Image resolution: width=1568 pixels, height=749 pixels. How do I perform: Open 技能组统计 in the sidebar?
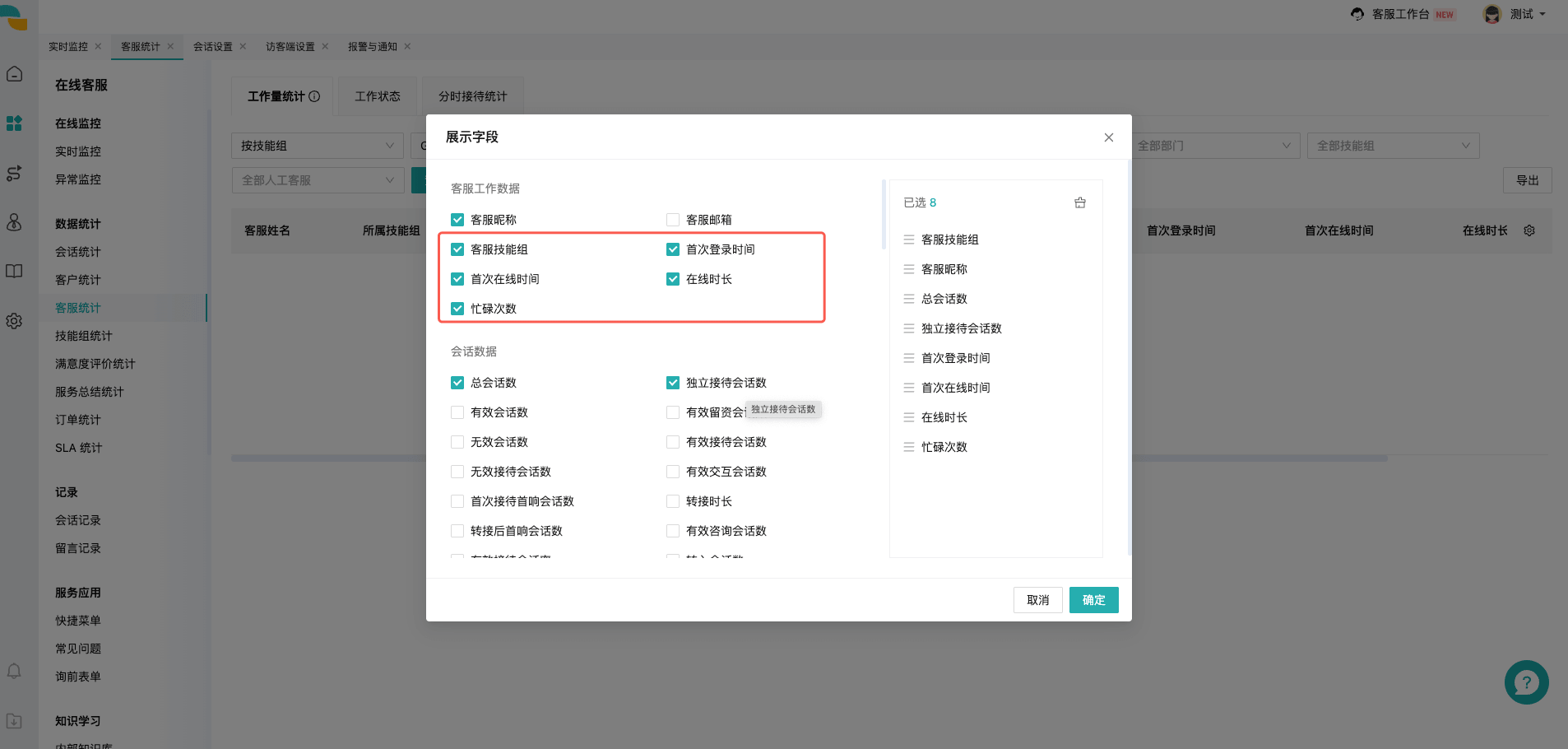(x=84, y=336)
